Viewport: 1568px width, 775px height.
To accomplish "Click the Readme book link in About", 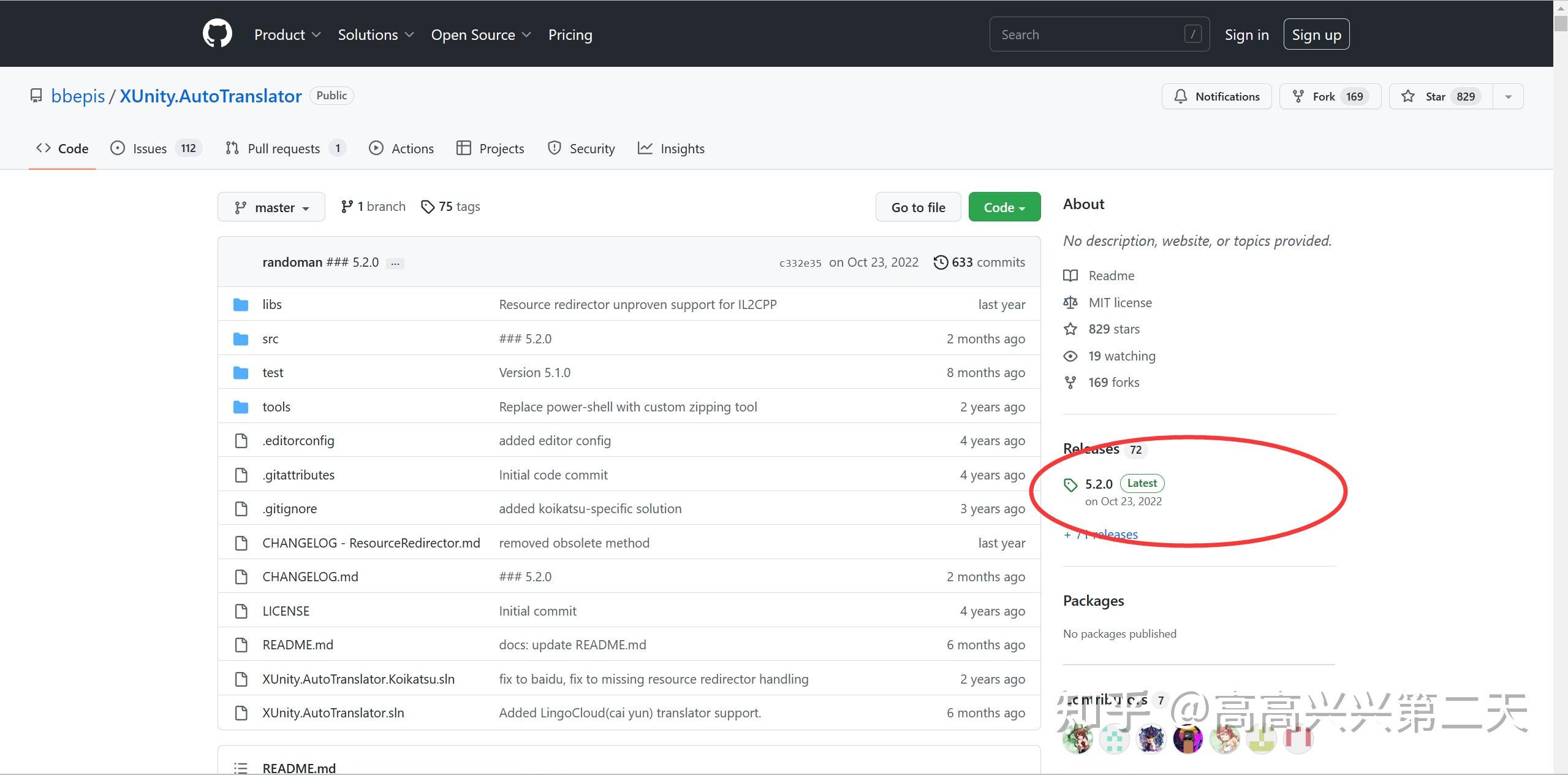I will point(1110,276).
